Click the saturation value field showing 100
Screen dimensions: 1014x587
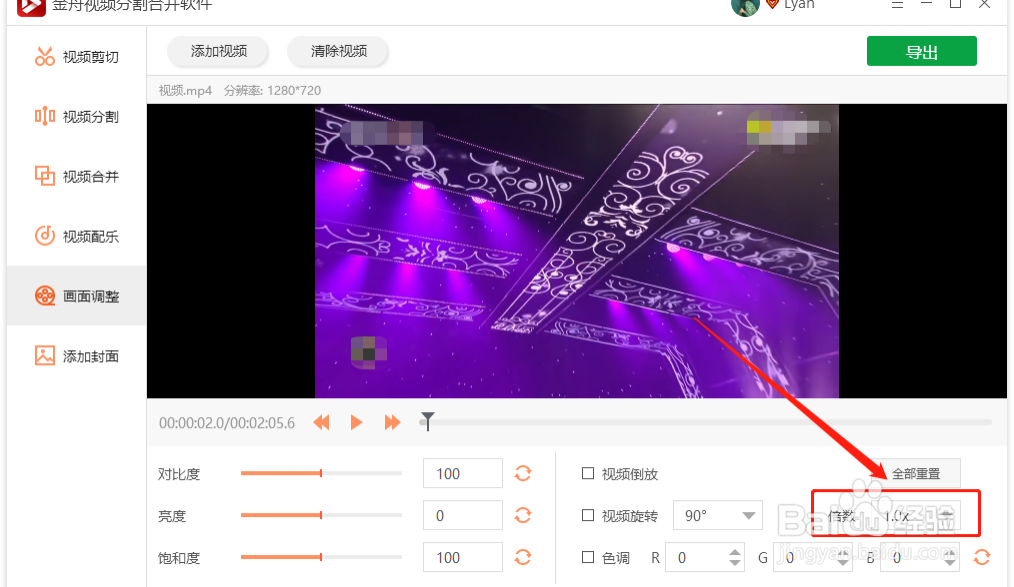click(x=462, y=557)
